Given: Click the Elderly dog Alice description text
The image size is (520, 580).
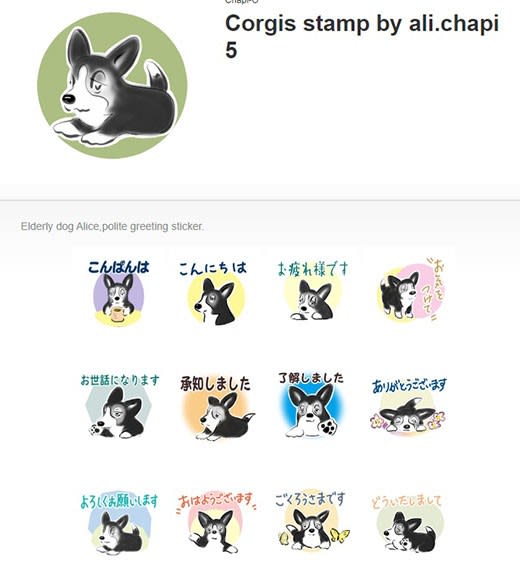Looking at the screenshot, I should [112, 226].
